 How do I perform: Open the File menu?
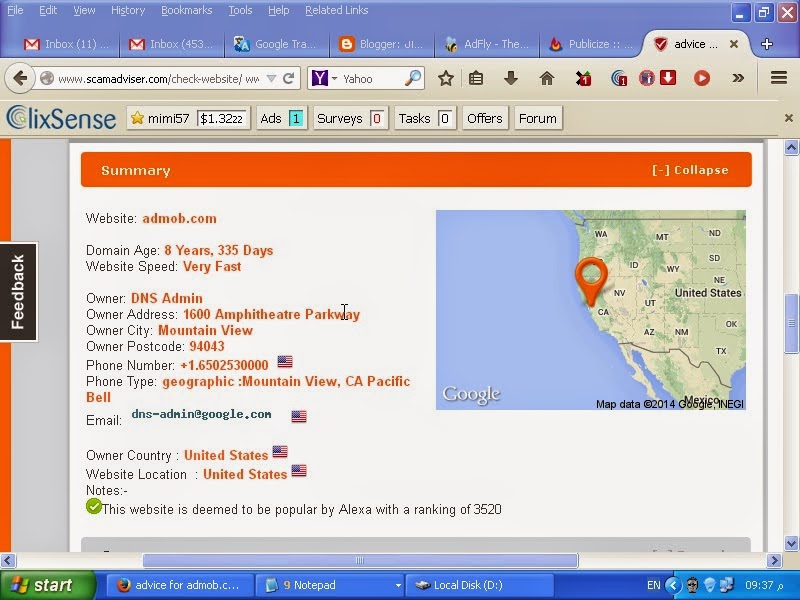pos(15,10)
